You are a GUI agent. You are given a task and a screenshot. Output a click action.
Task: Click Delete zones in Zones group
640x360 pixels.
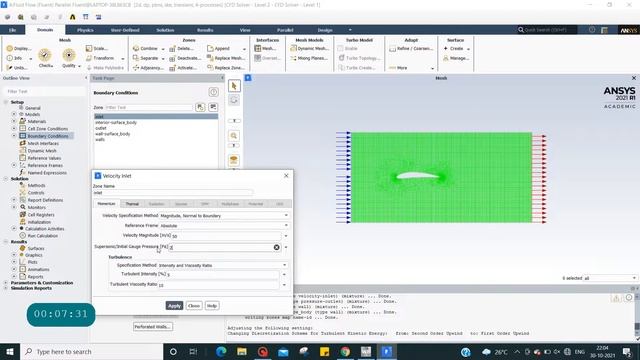pos(182,48)
